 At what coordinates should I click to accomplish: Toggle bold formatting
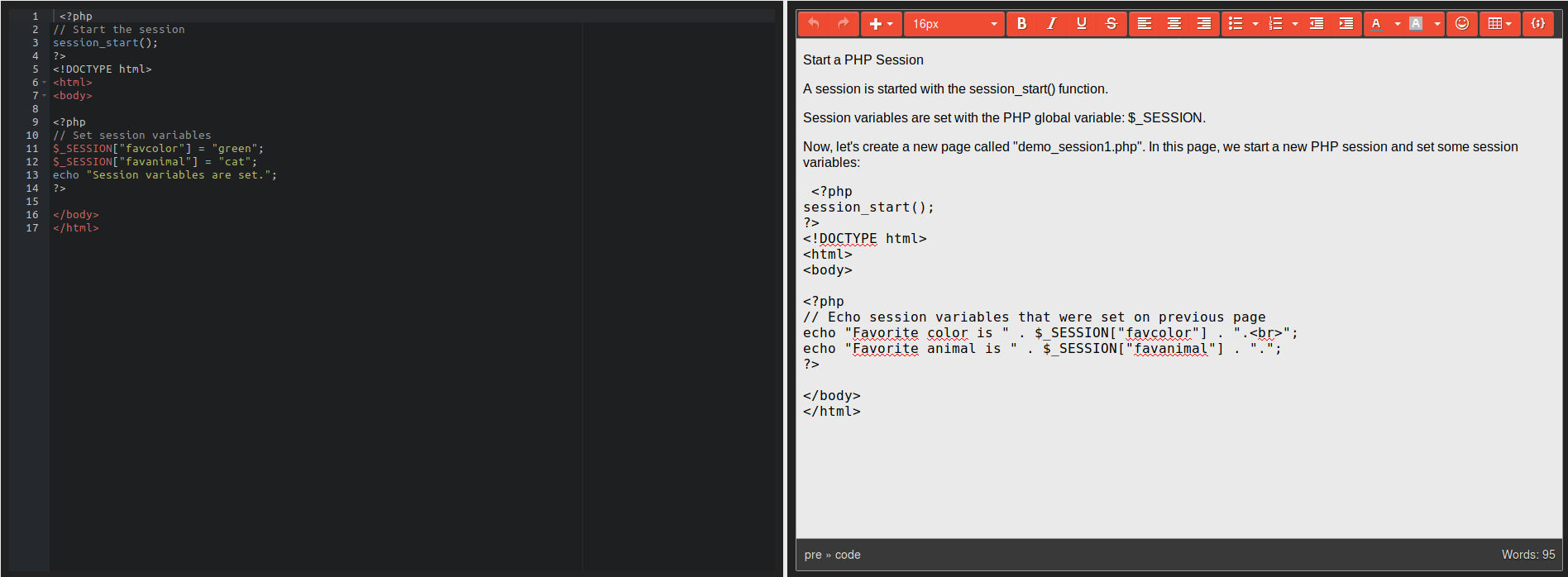[1022, 24]
